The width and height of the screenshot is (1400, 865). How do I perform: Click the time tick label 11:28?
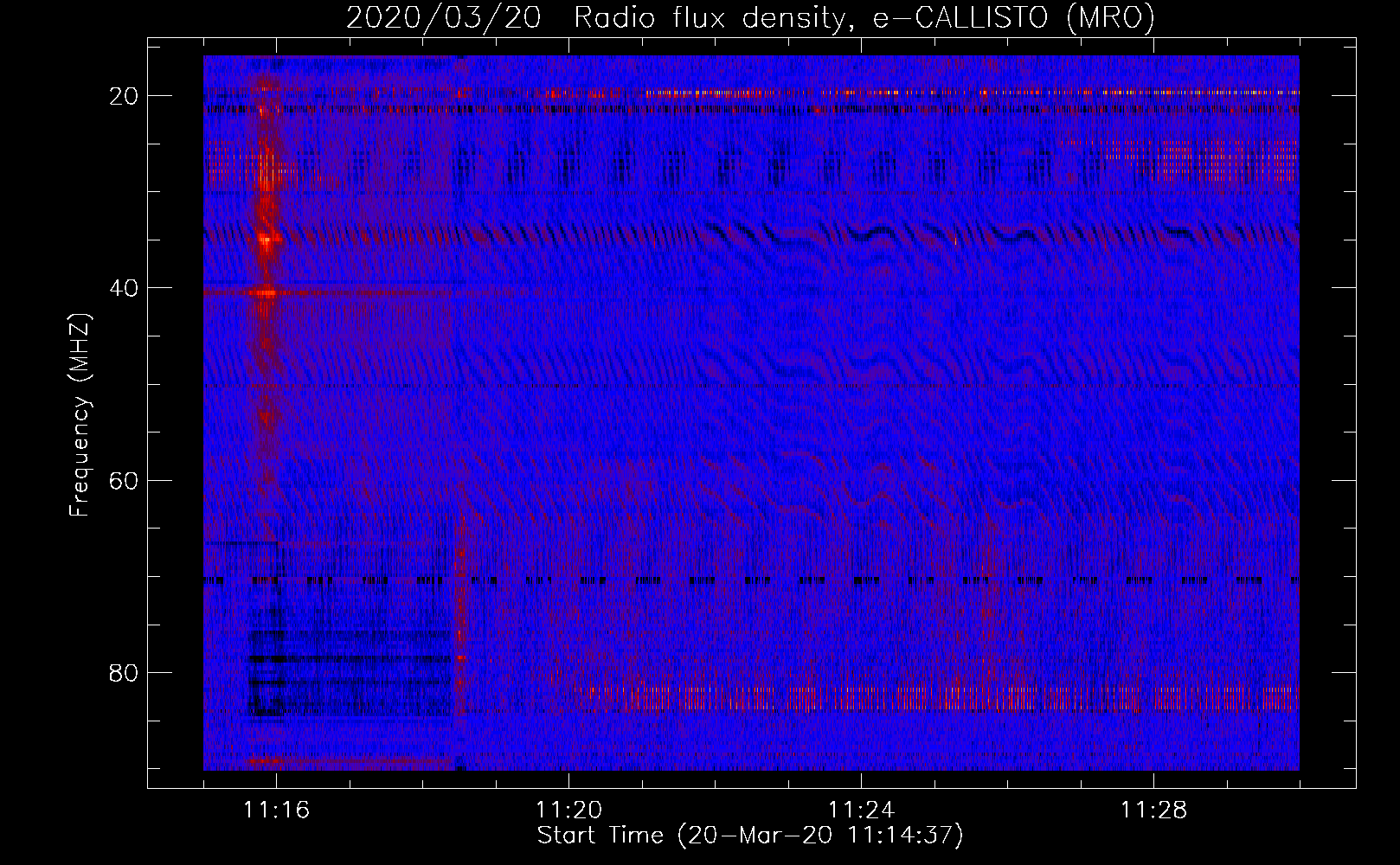click(x=1154, y=810)
